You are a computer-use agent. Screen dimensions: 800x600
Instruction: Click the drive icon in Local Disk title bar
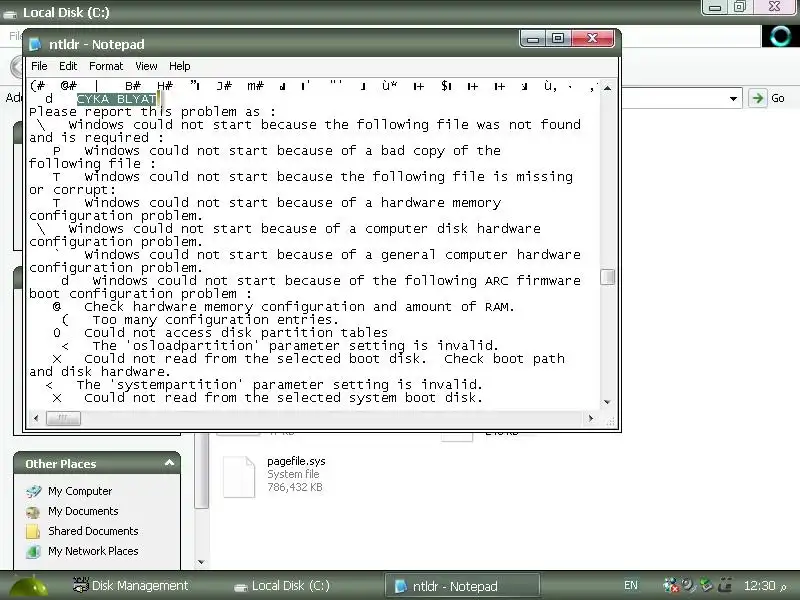(x=10, y=13)
